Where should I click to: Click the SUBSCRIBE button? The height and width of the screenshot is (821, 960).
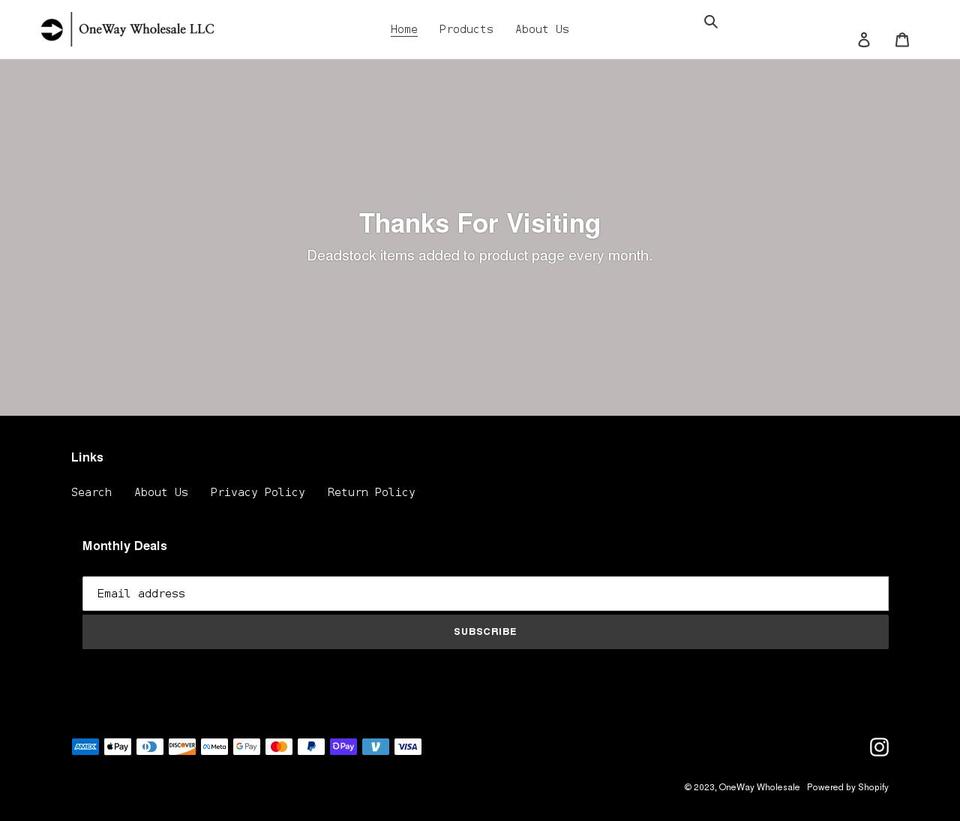pos(485,631)
